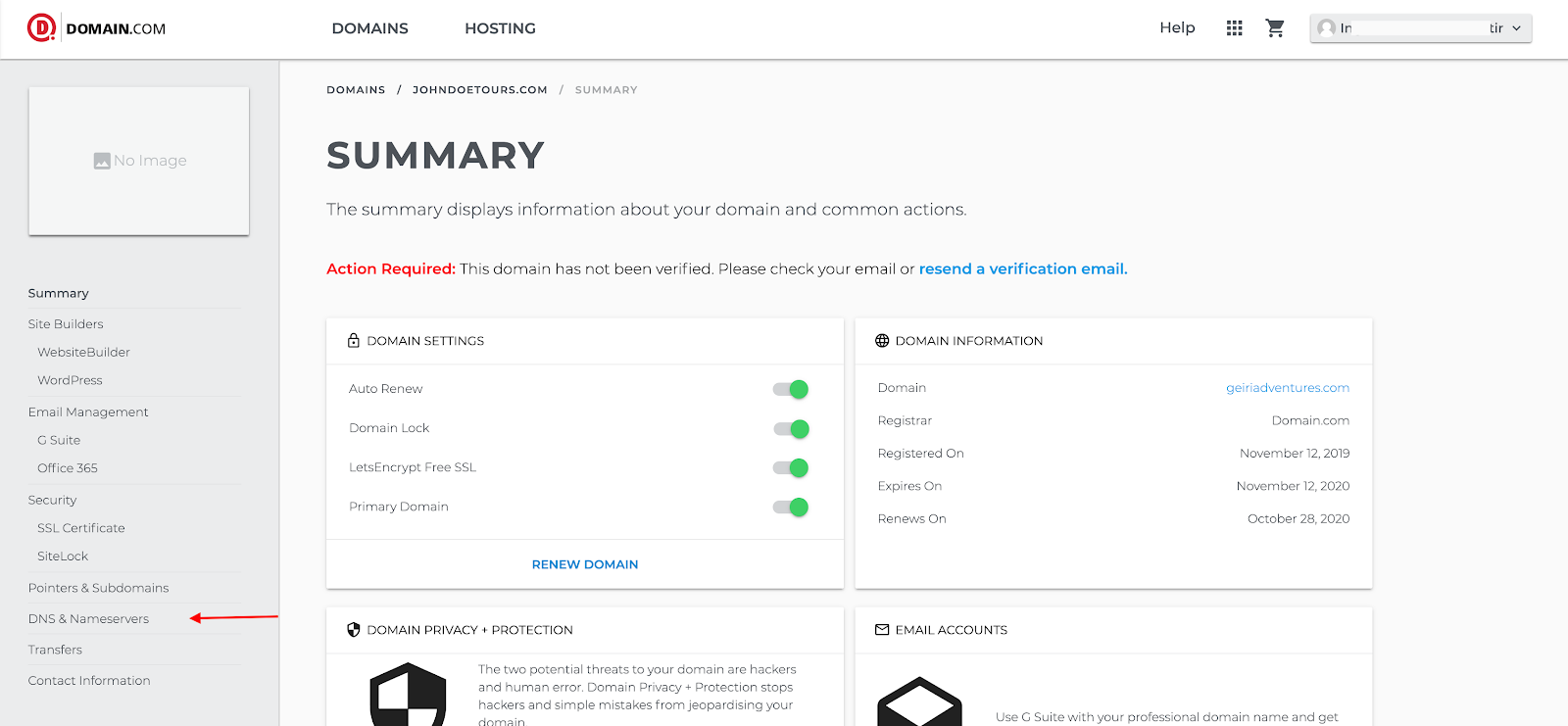This screenshot has height=726, width=1568.
Task: Click the Primary Domain label
Action: pyautogui.click(x=399, y=507)
